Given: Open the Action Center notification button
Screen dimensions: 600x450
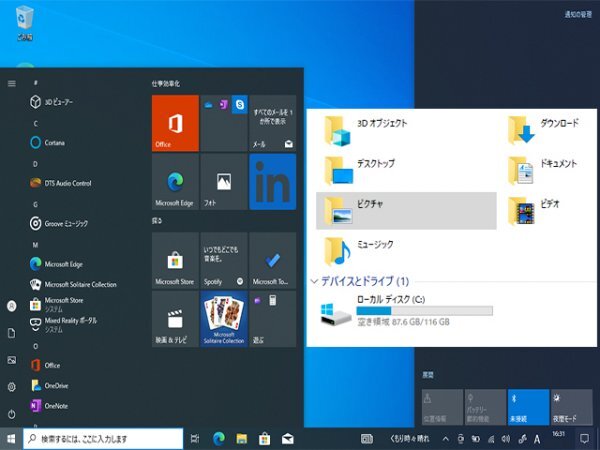Looking at the screenshot, I should coord(584,439).
